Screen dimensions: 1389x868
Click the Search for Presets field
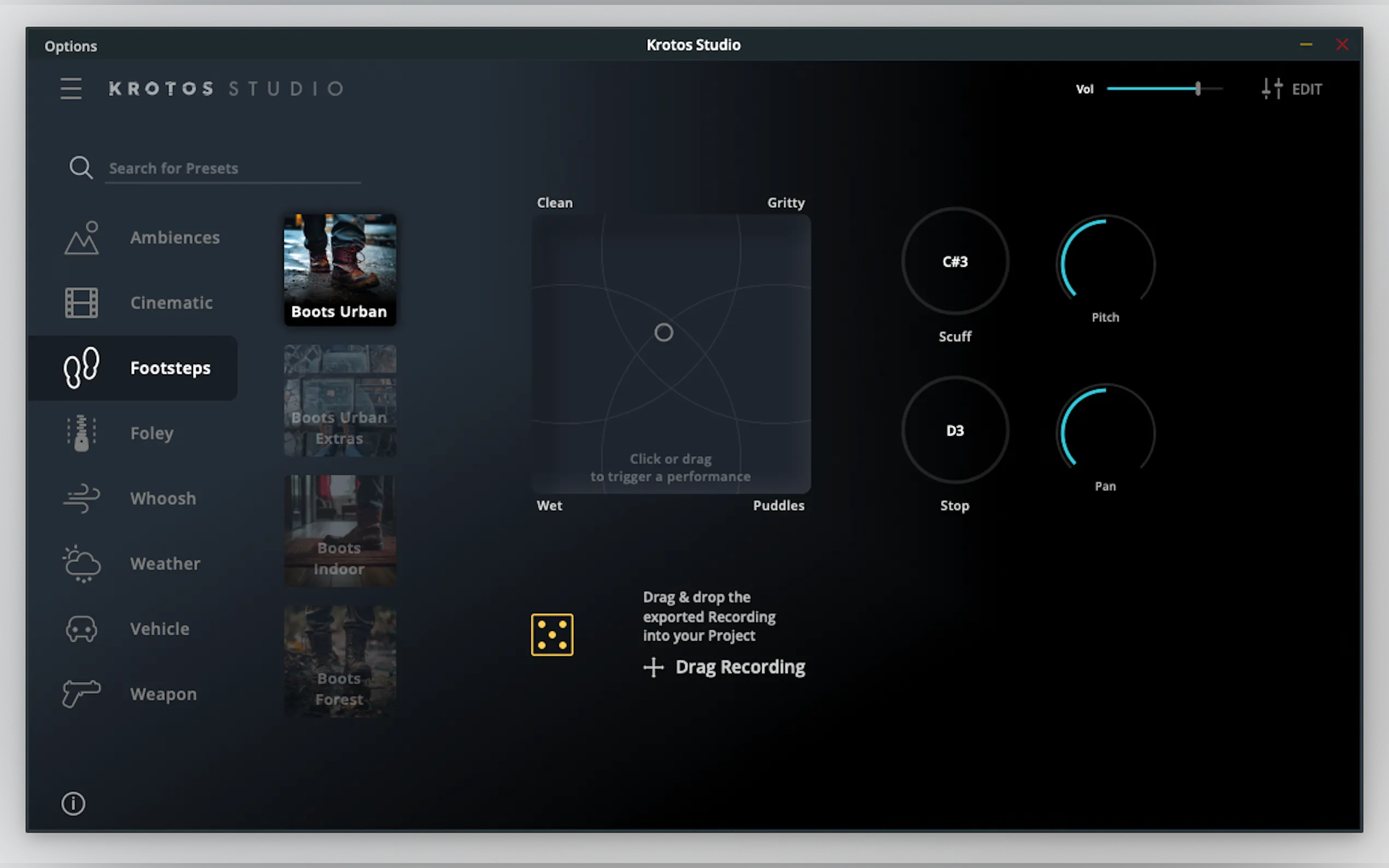[x=232, y=168]
